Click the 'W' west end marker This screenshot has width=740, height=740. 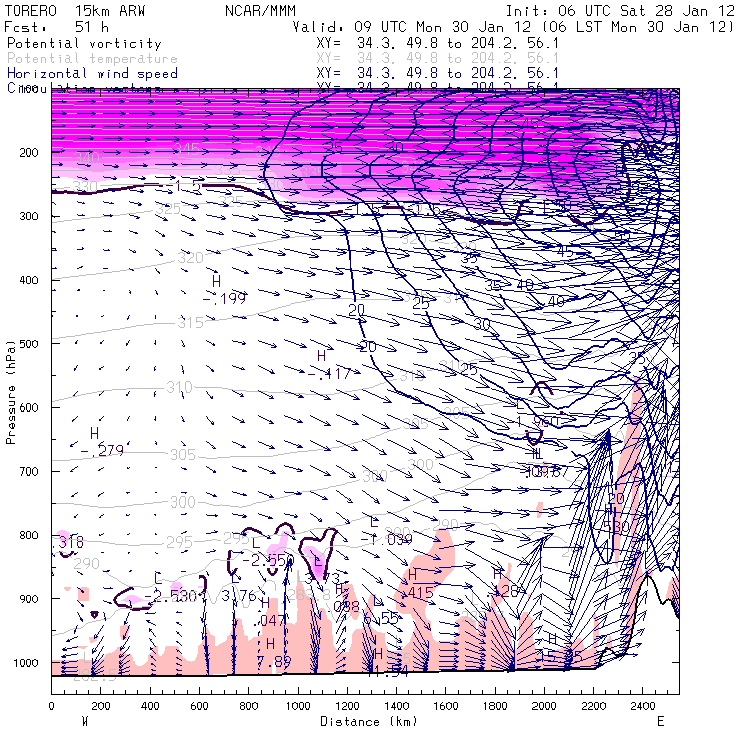(85, 721)
